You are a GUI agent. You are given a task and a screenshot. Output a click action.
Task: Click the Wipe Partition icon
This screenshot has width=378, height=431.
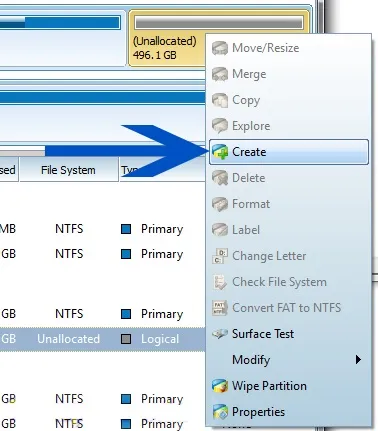(x=220, y=386)
